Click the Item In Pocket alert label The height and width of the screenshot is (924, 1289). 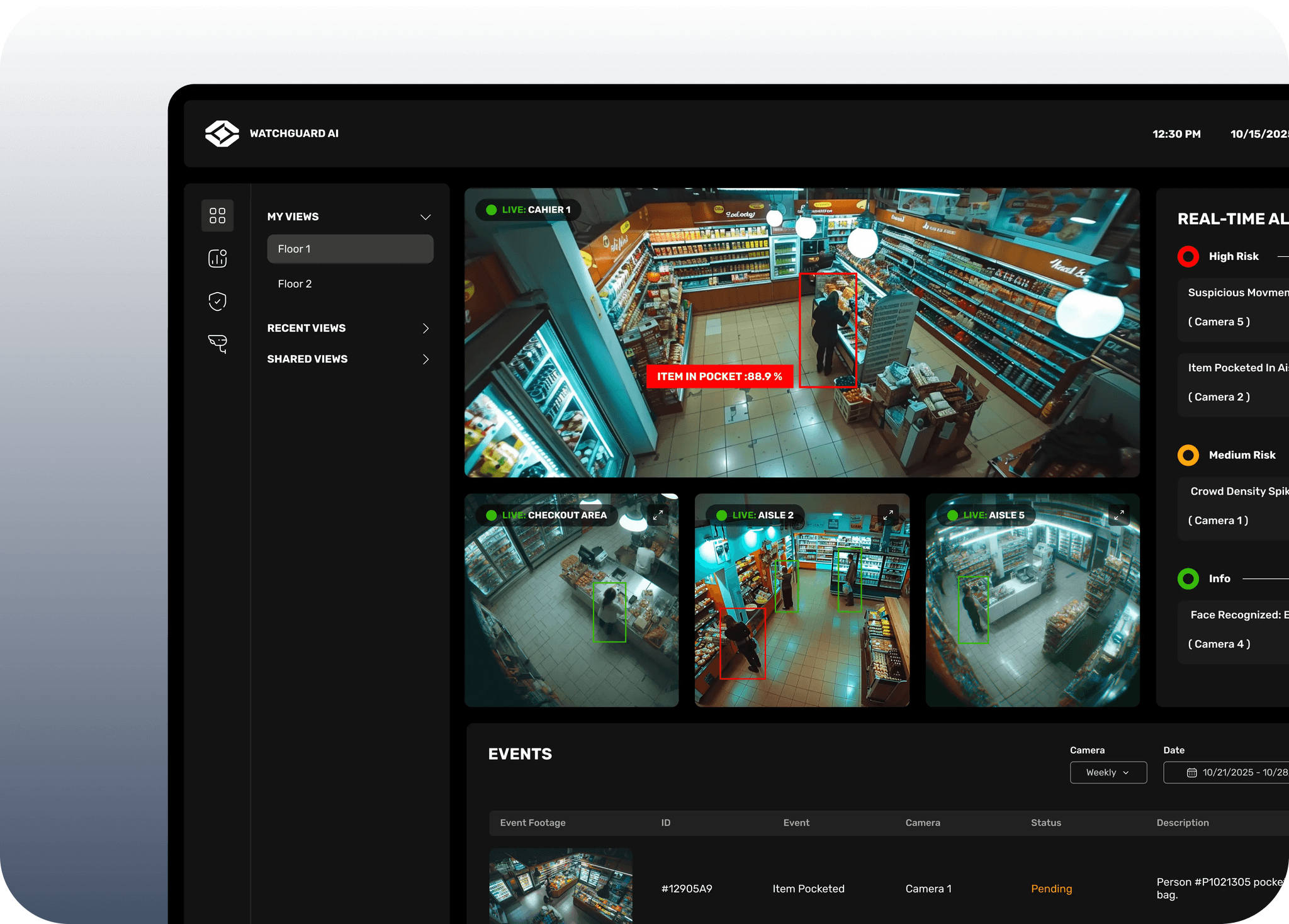pos(719,376)
